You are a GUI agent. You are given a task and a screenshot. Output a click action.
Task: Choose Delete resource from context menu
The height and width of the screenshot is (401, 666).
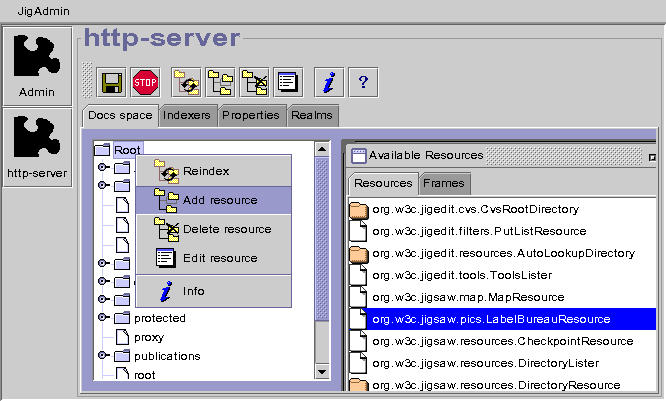coord(226,230)
